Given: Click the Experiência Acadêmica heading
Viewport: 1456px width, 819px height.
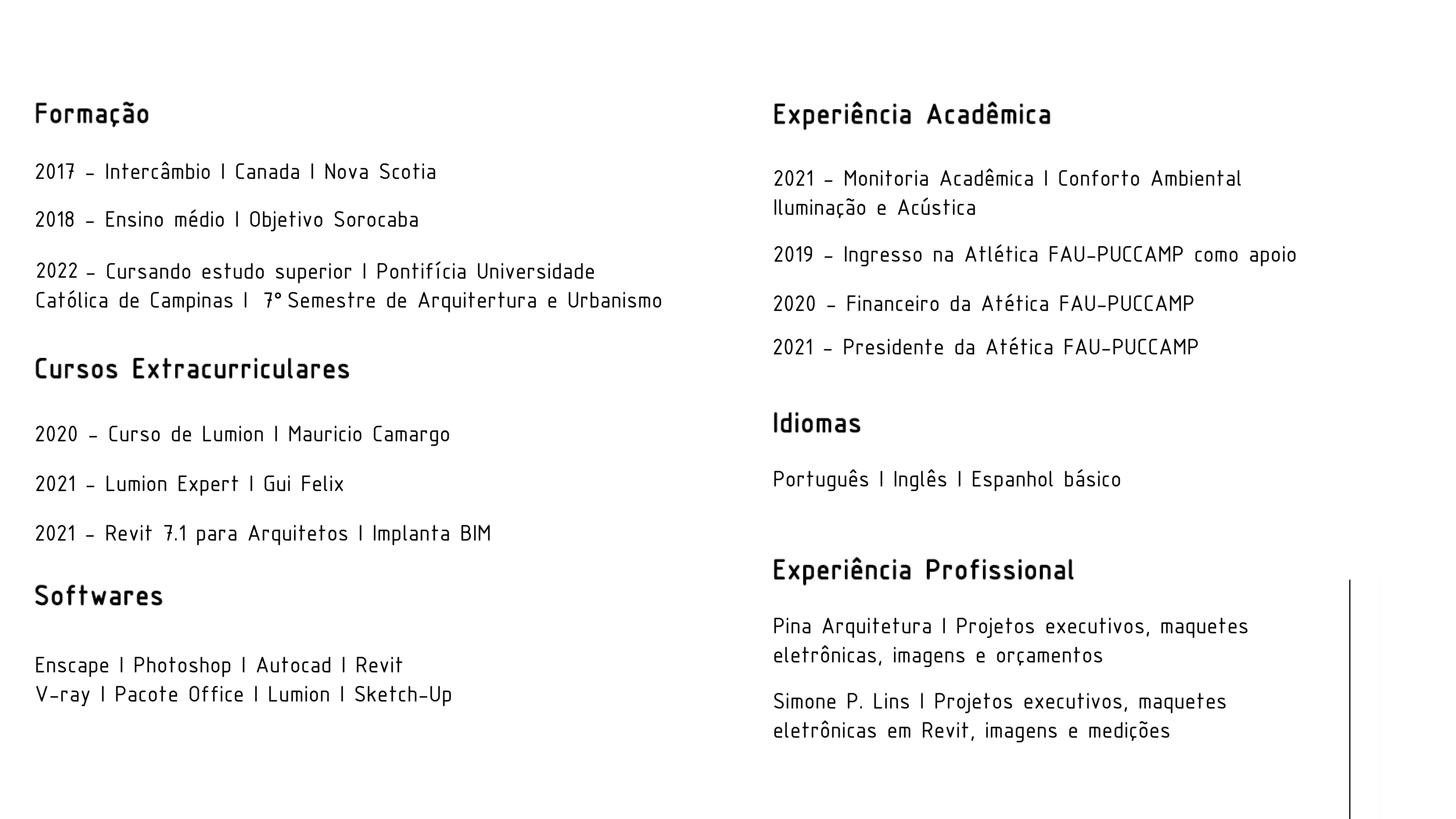Looking at the screenshot, I should point(912,115).
